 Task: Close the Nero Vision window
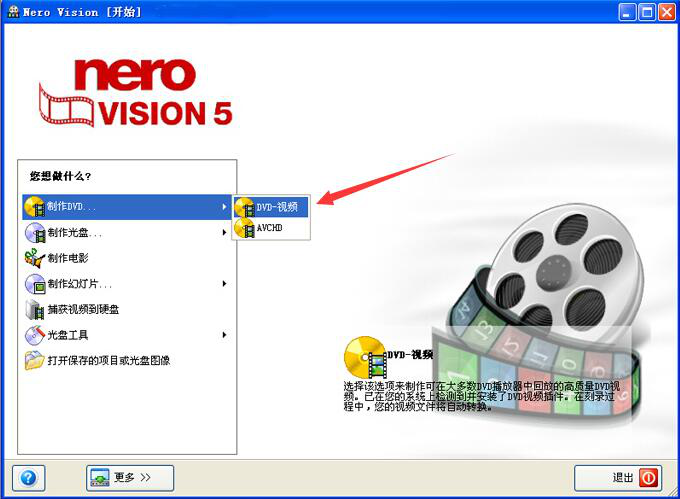(x=667, y=12)
